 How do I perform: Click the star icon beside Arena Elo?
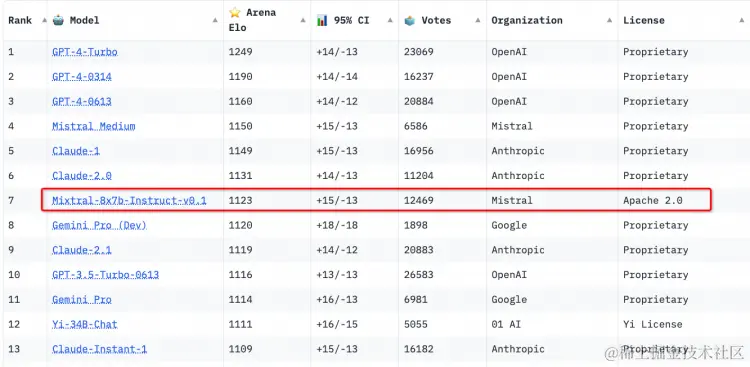[234, 12]
